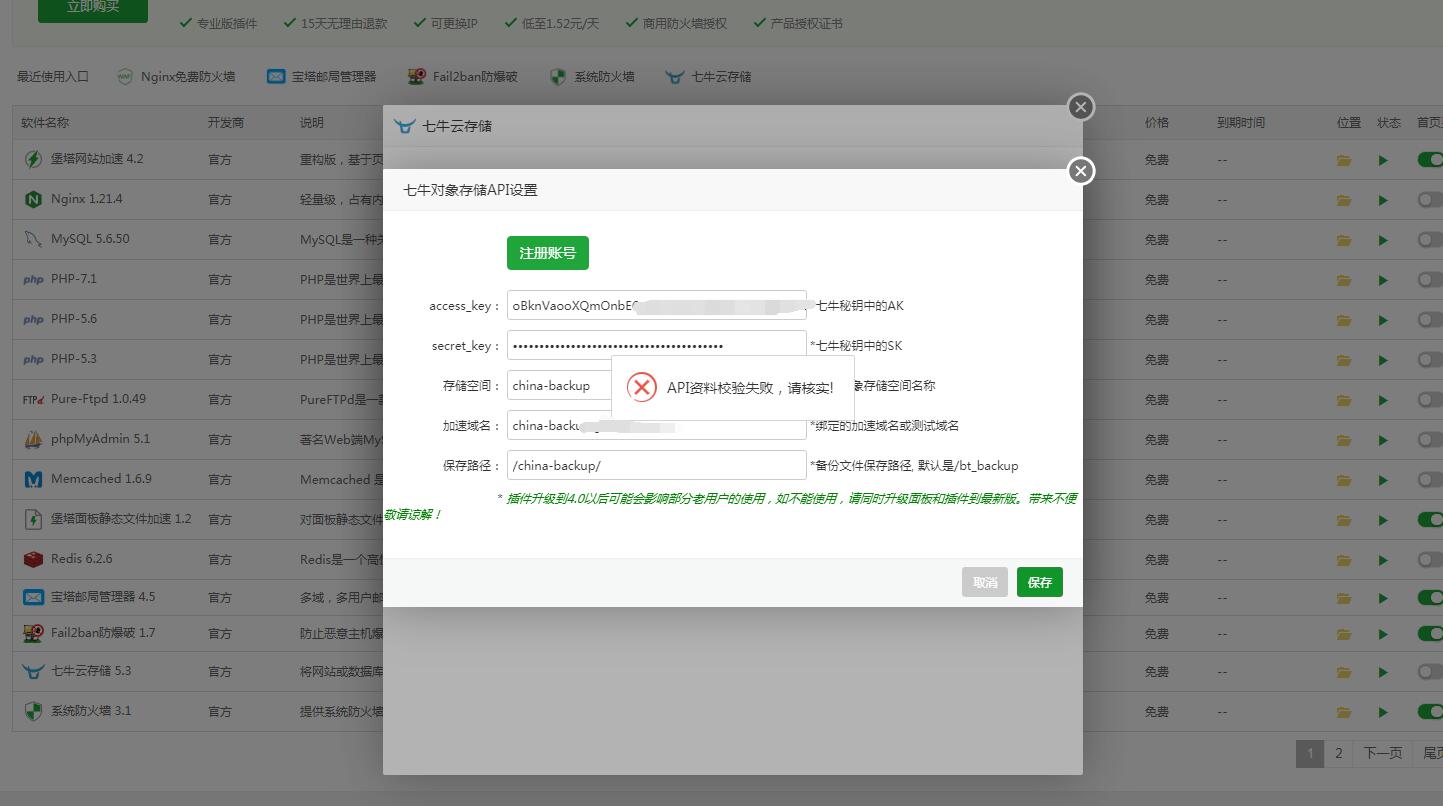1443x806 pixels.
Task: Open the folder icon in Redis 6.2.6 row
Action: coord(1344,560)
